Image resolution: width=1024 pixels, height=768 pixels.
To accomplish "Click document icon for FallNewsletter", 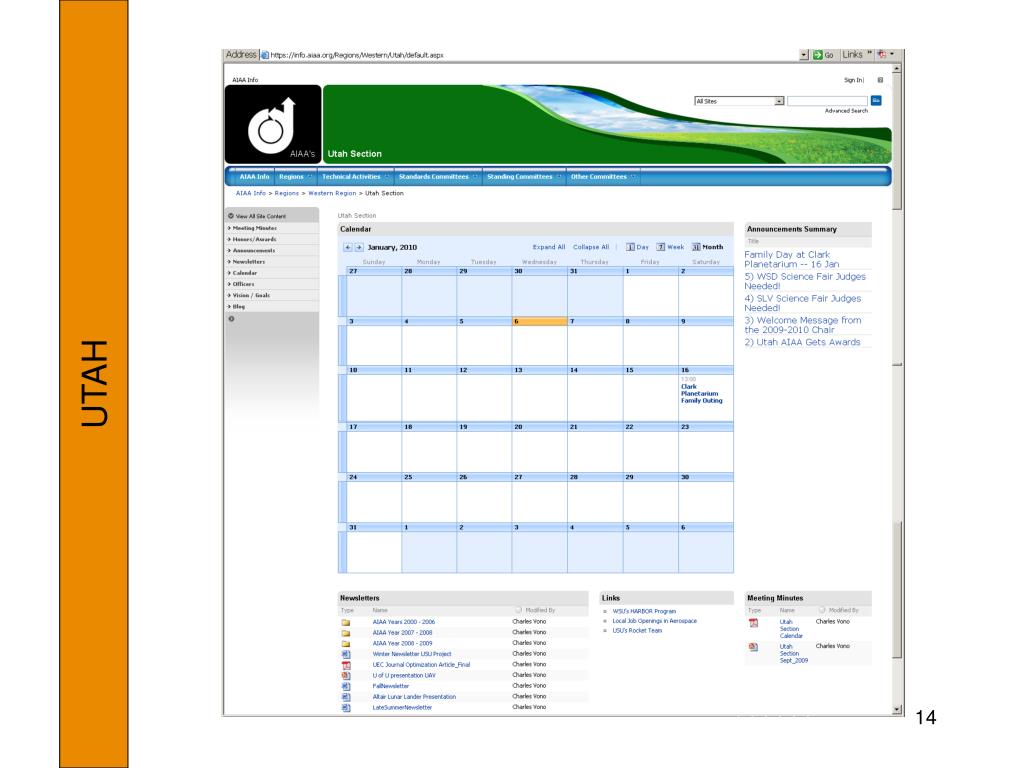I will click(x=345, y=686).
